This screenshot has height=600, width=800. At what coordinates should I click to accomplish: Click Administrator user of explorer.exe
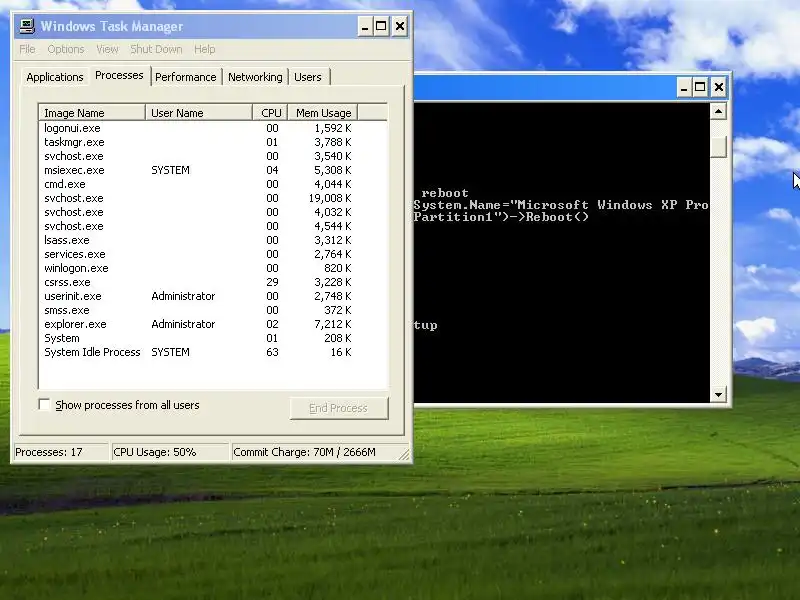(x=183, y=324)
